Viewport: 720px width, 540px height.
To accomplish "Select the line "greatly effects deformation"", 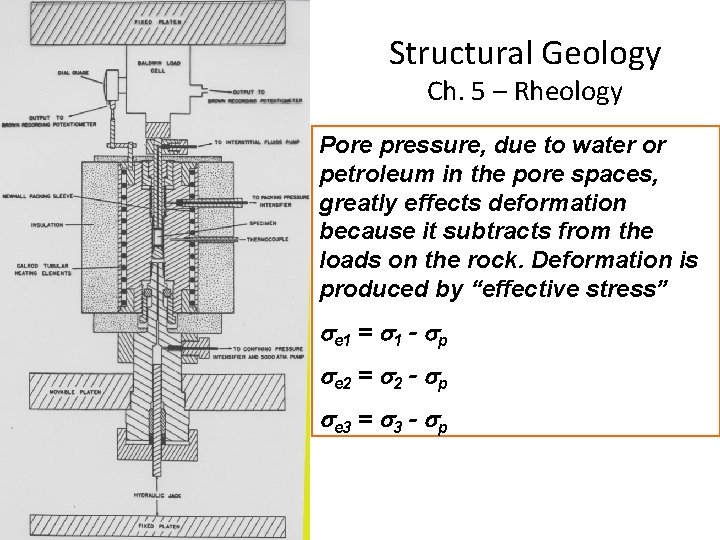I will coord(472,203).
